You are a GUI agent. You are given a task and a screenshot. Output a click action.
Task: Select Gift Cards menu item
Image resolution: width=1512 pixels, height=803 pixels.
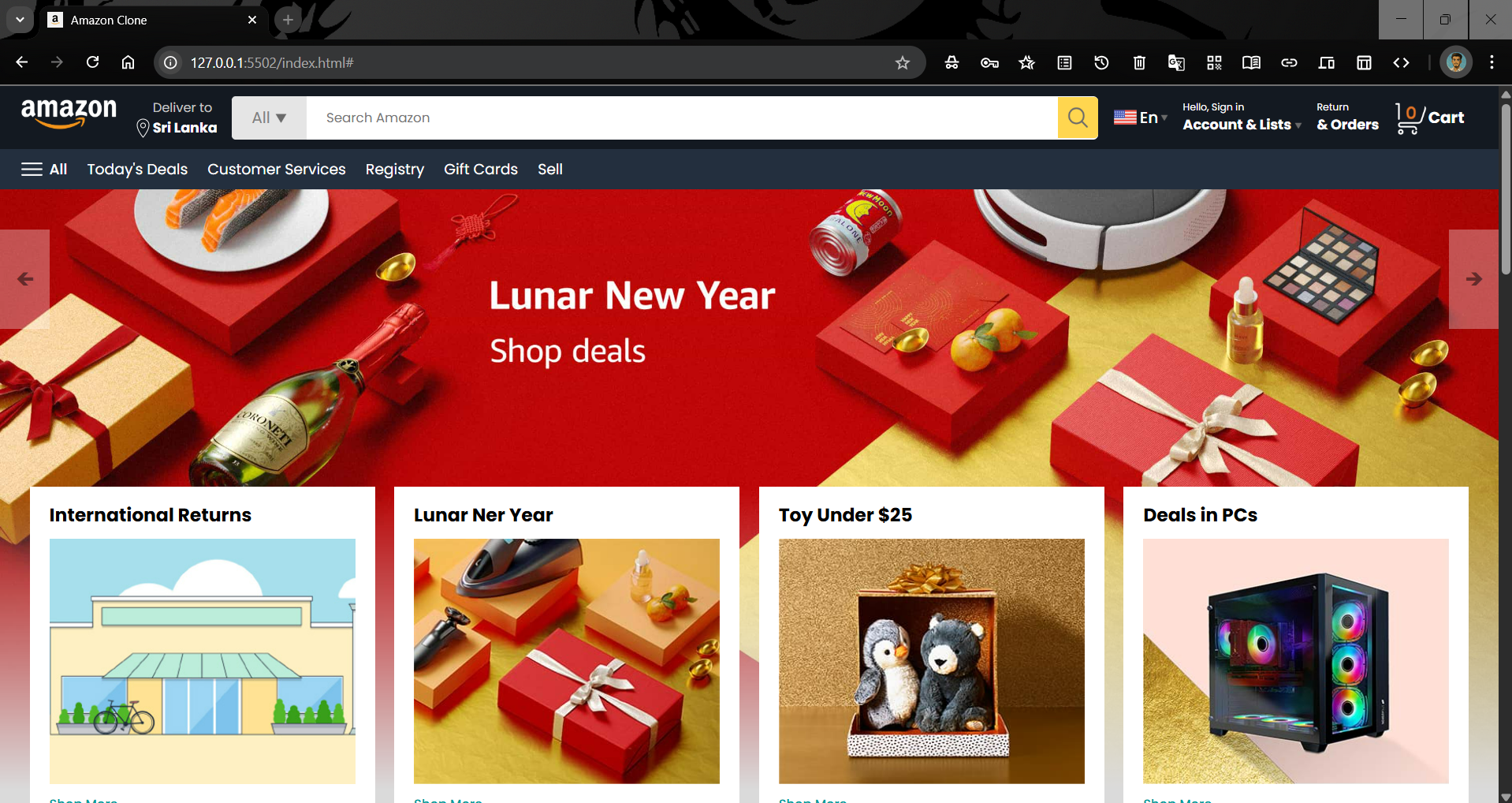[x=481, y=170]
